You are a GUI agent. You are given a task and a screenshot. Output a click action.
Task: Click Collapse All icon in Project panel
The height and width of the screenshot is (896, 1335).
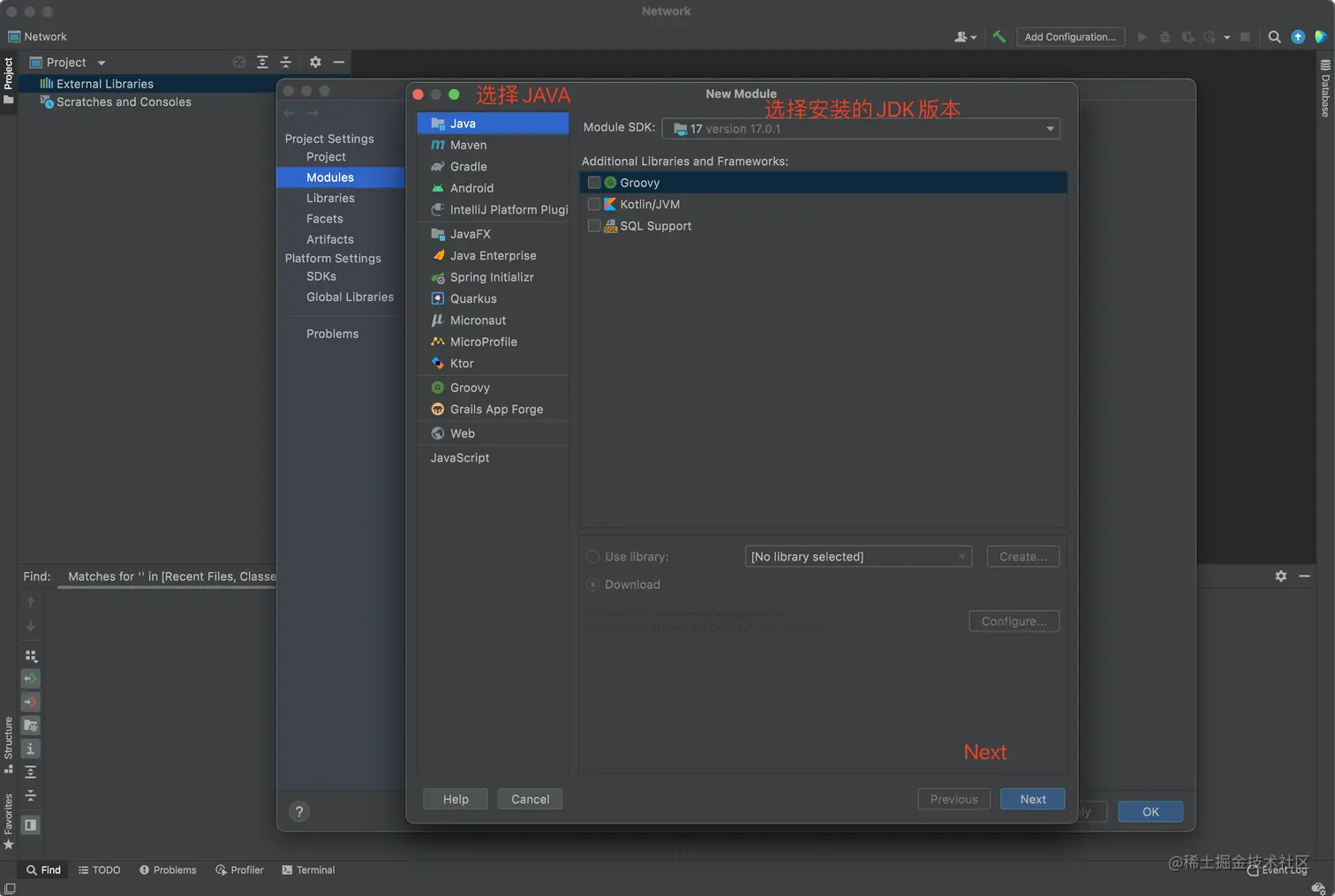(x=285, y=62)
